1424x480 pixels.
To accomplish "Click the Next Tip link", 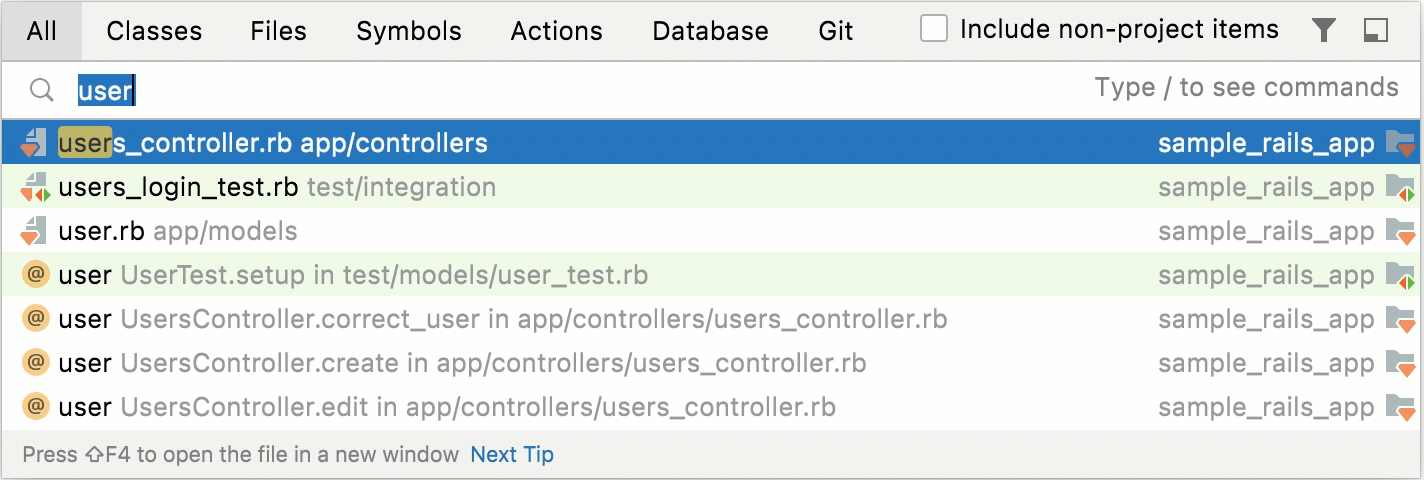I will coord(512,455).
